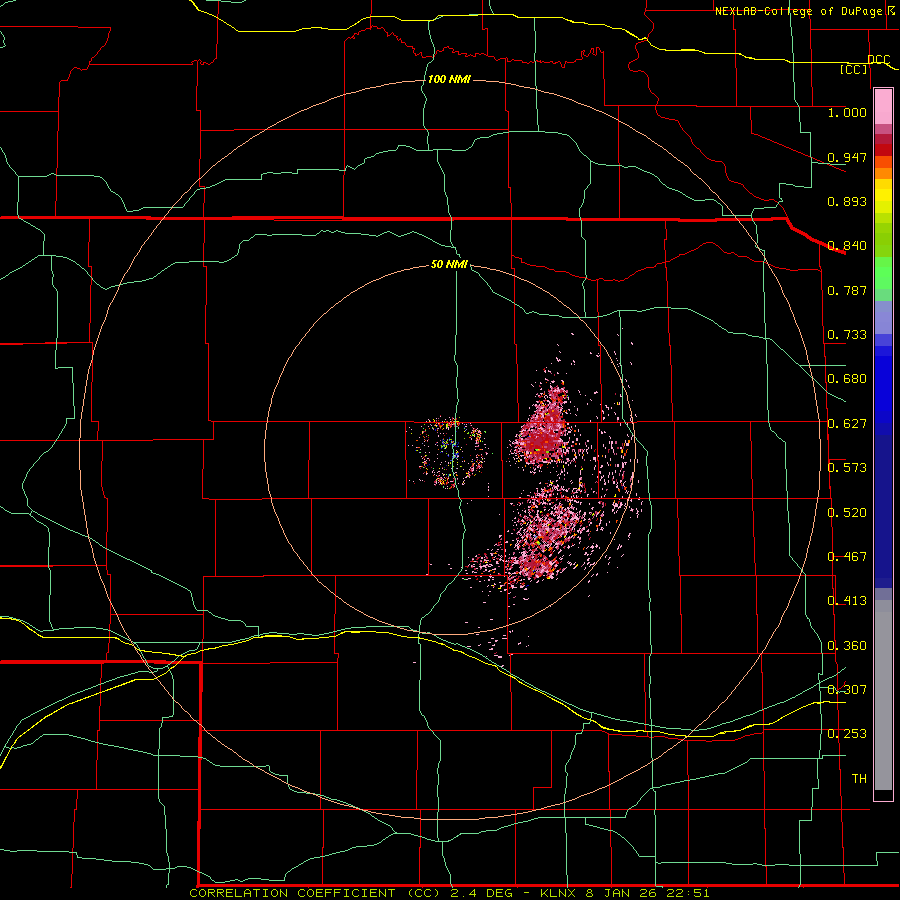Click the 0.573 legend value

(x=847, y=468)
